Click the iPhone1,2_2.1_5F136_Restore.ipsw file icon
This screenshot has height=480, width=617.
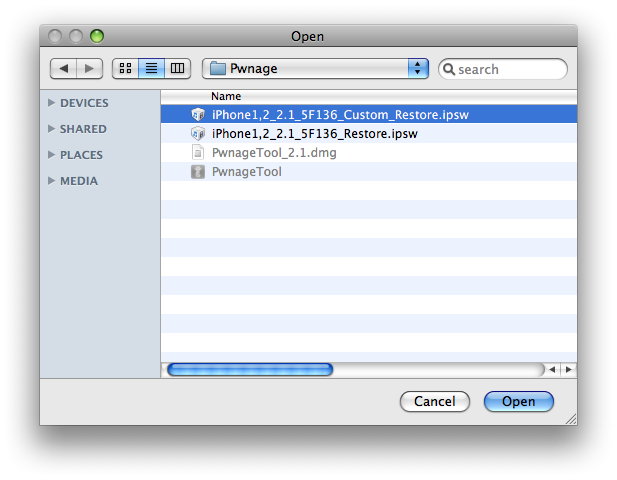[x=198, y=133]
